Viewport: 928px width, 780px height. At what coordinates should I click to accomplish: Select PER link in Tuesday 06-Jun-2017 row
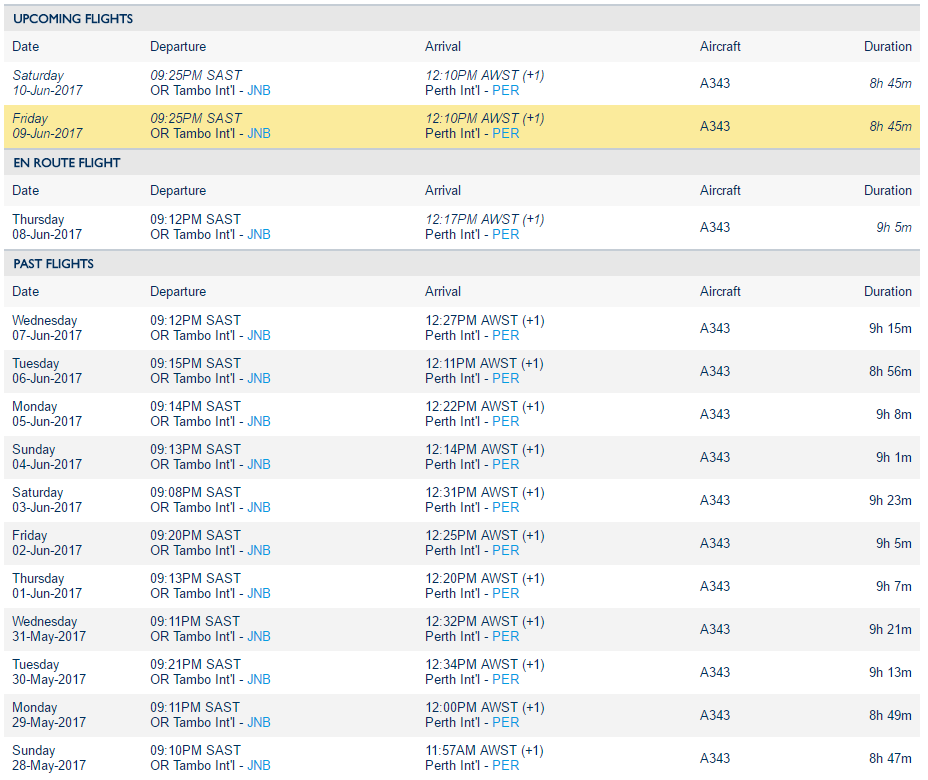point(506,379)
